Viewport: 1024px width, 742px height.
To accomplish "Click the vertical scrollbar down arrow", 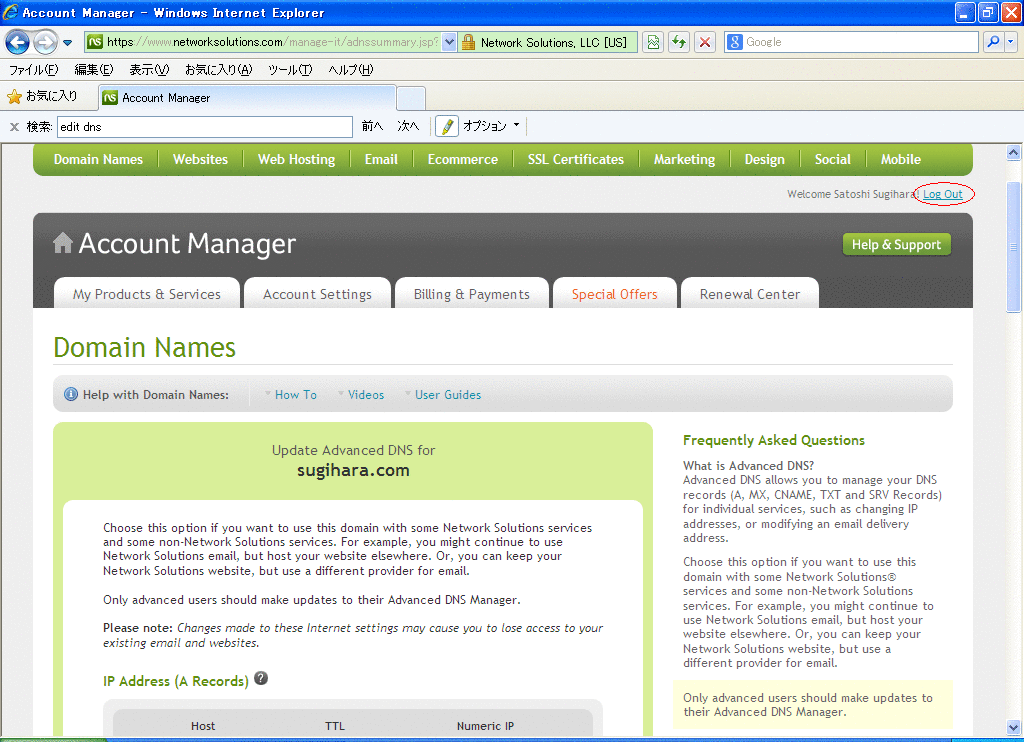I will coord(1014,727).
